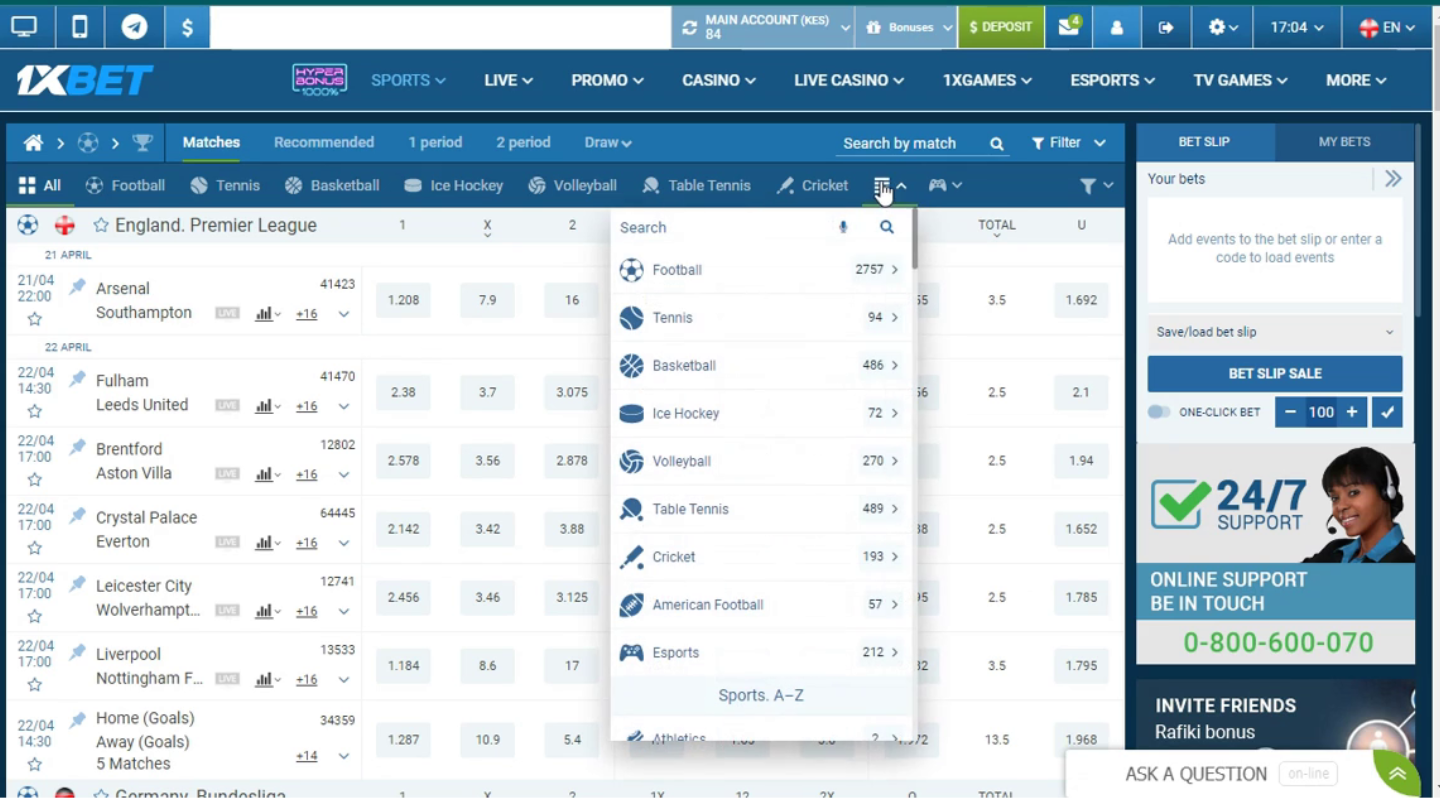Open the messages envelope icon
1440x810 pixels.
pos(1068,27)
